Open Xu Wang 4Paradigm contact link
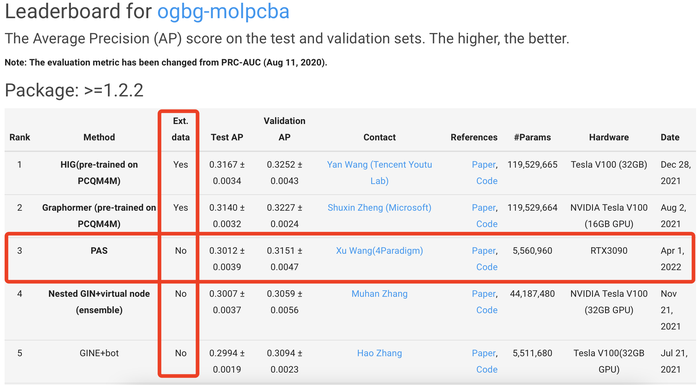The width and height of the screenshot is (700, 385). point(379,251)
